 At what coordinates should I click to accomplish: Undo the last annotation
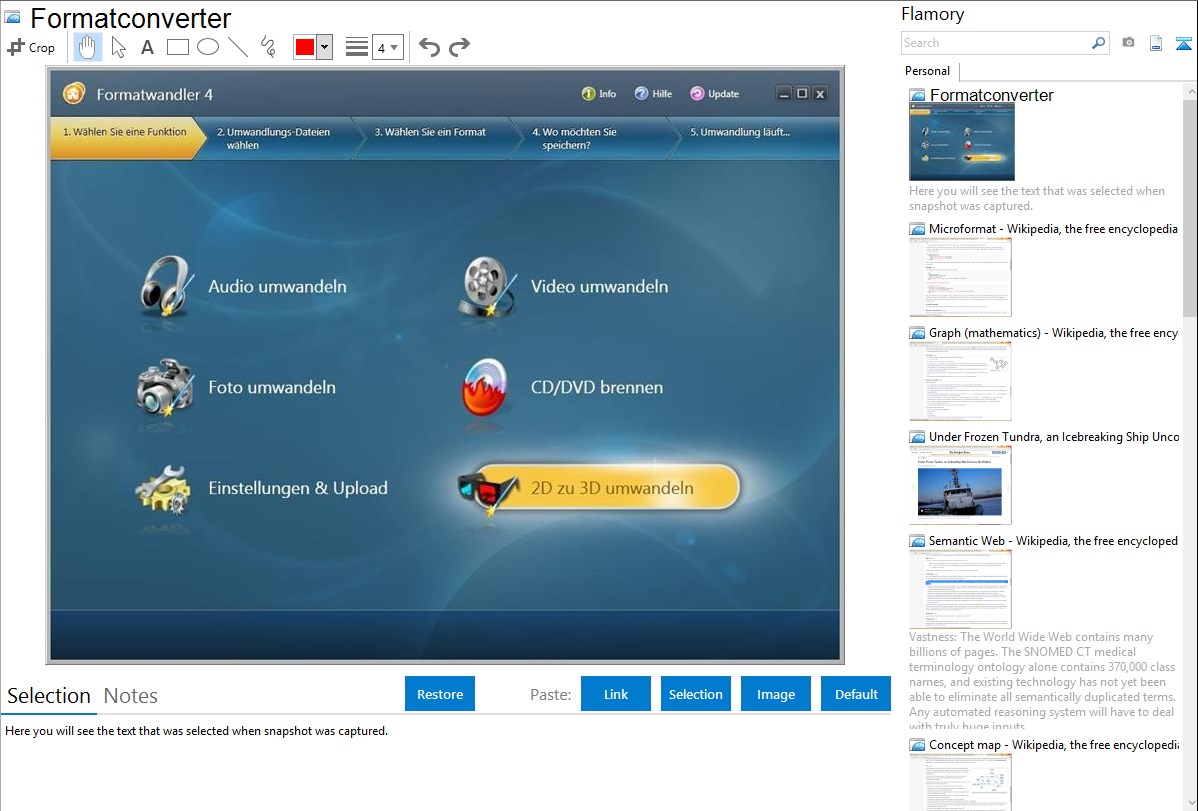pyautogui.click(x=429, y=47)
